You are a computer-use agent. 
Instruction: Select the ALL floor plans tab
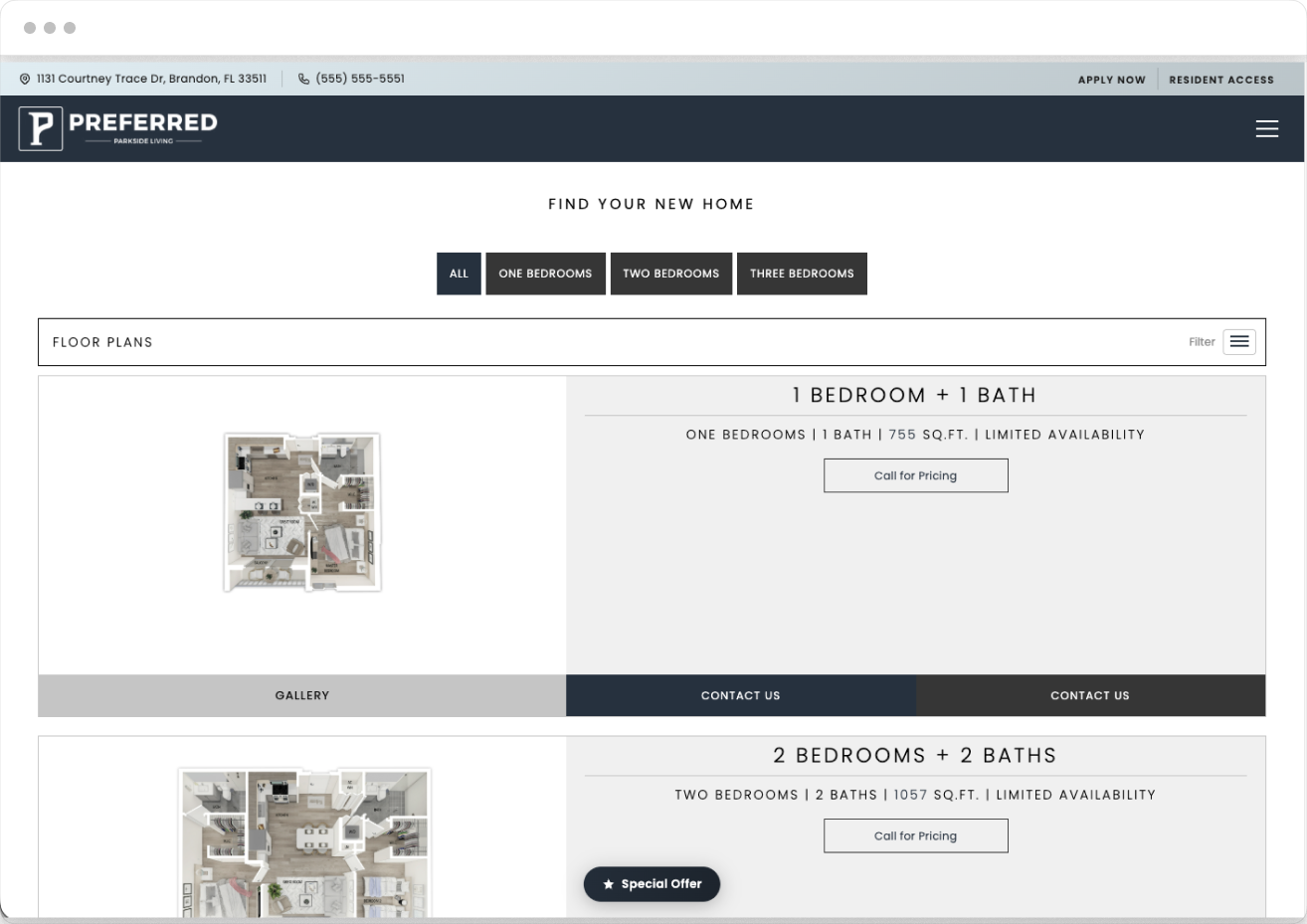[459, 274]
